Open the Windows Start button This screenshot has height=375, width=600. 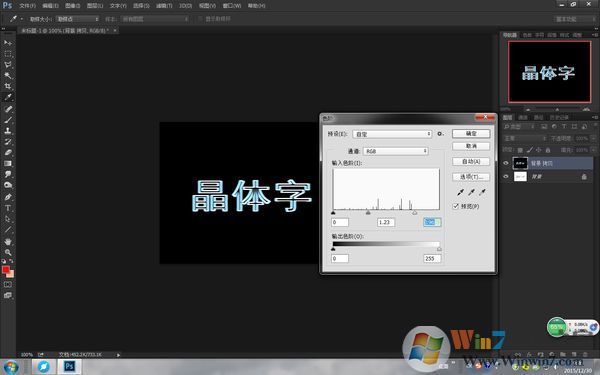pyautogui.click(x=11, y=367)
